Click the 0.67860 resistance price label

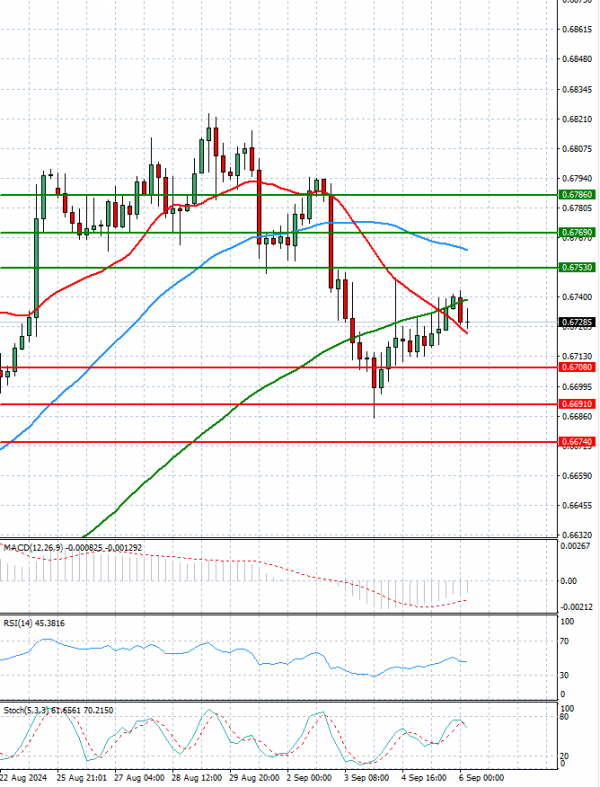576,195
